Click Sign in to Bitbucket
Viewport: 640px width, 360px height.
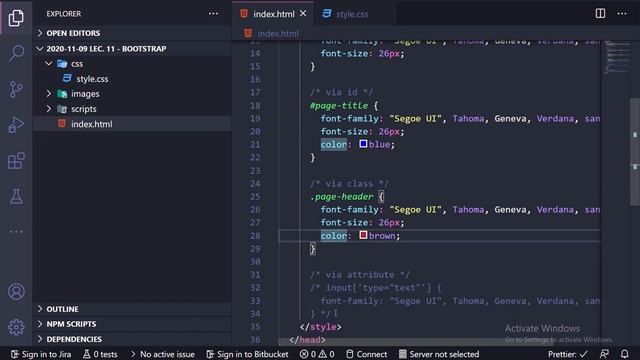click(x=247, y=354)
